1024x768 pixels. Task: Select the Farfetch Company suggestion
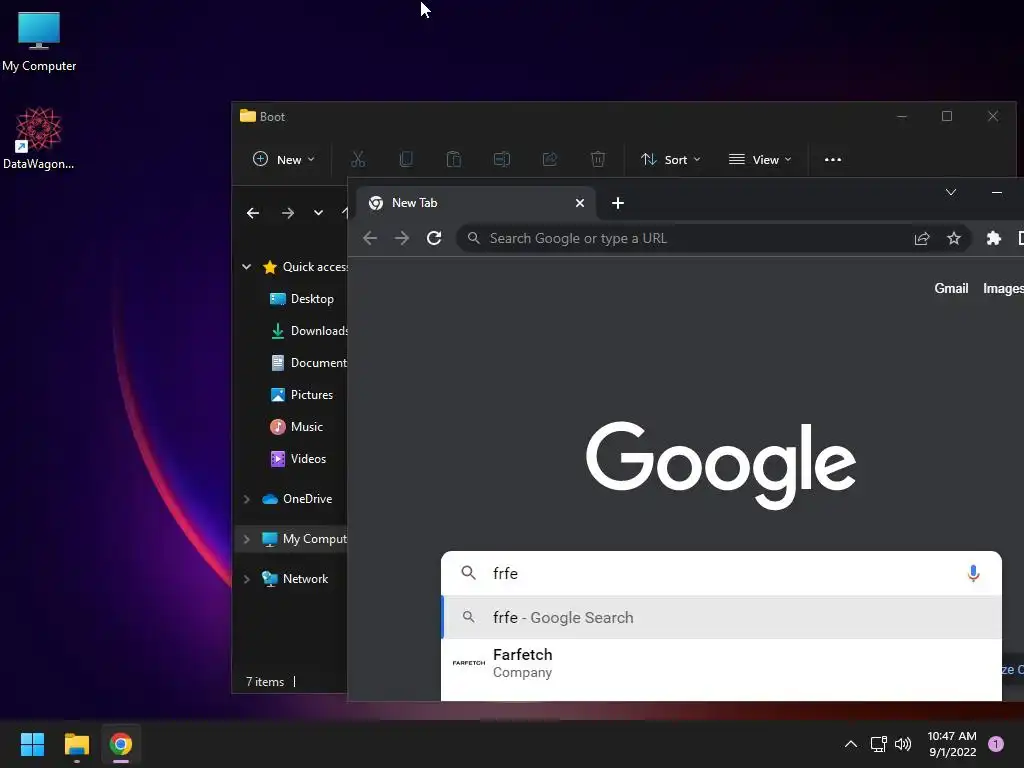(721, 663)
